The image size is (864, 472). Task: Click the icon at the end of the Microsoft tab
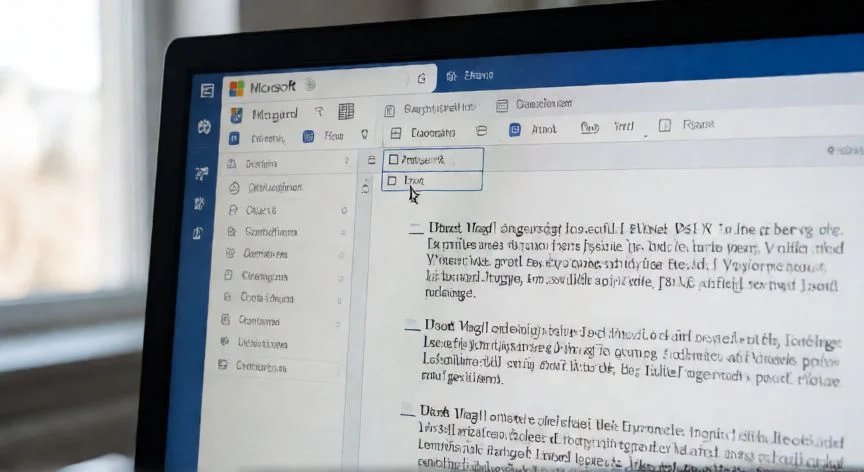[x=422, y=79]
